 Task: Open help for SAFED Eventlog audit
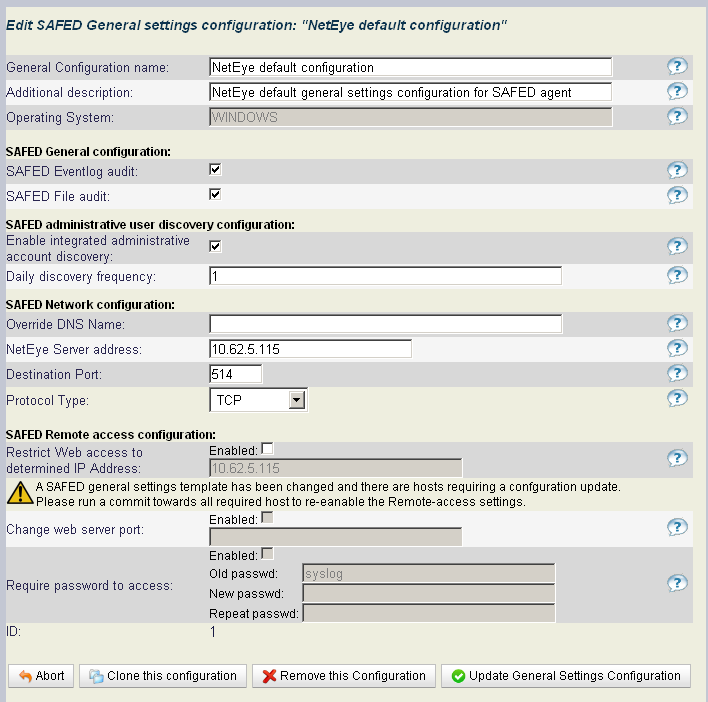tap(677, 170)
